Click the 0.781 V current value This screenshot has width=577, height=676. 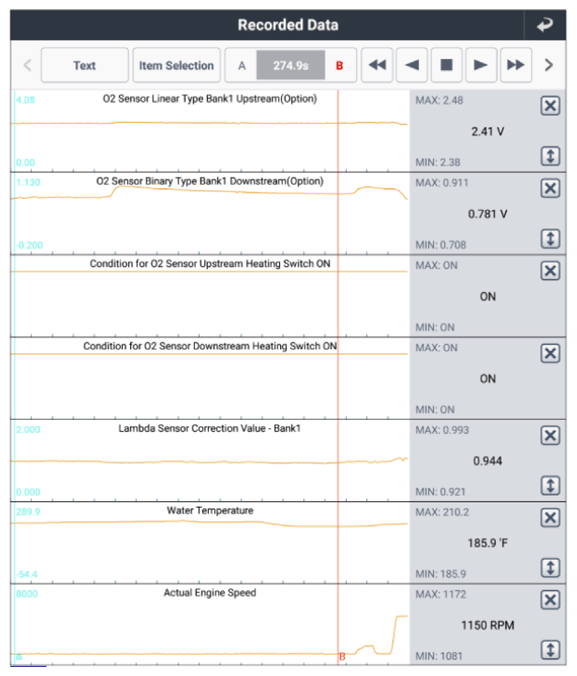[x=488, y=214]
